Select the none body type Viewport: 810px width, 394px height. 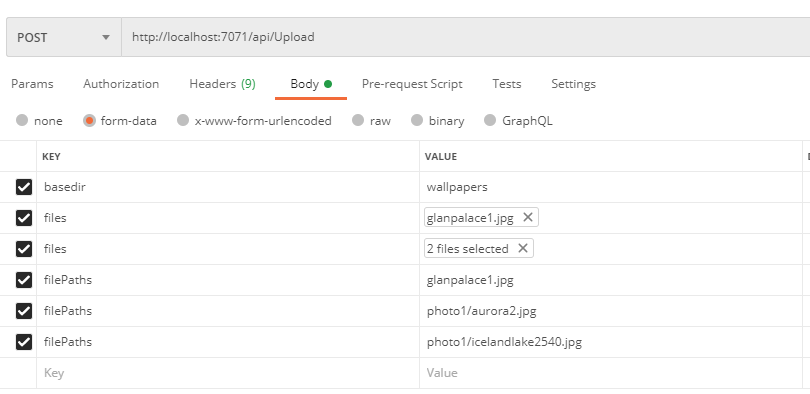(22, 120)
